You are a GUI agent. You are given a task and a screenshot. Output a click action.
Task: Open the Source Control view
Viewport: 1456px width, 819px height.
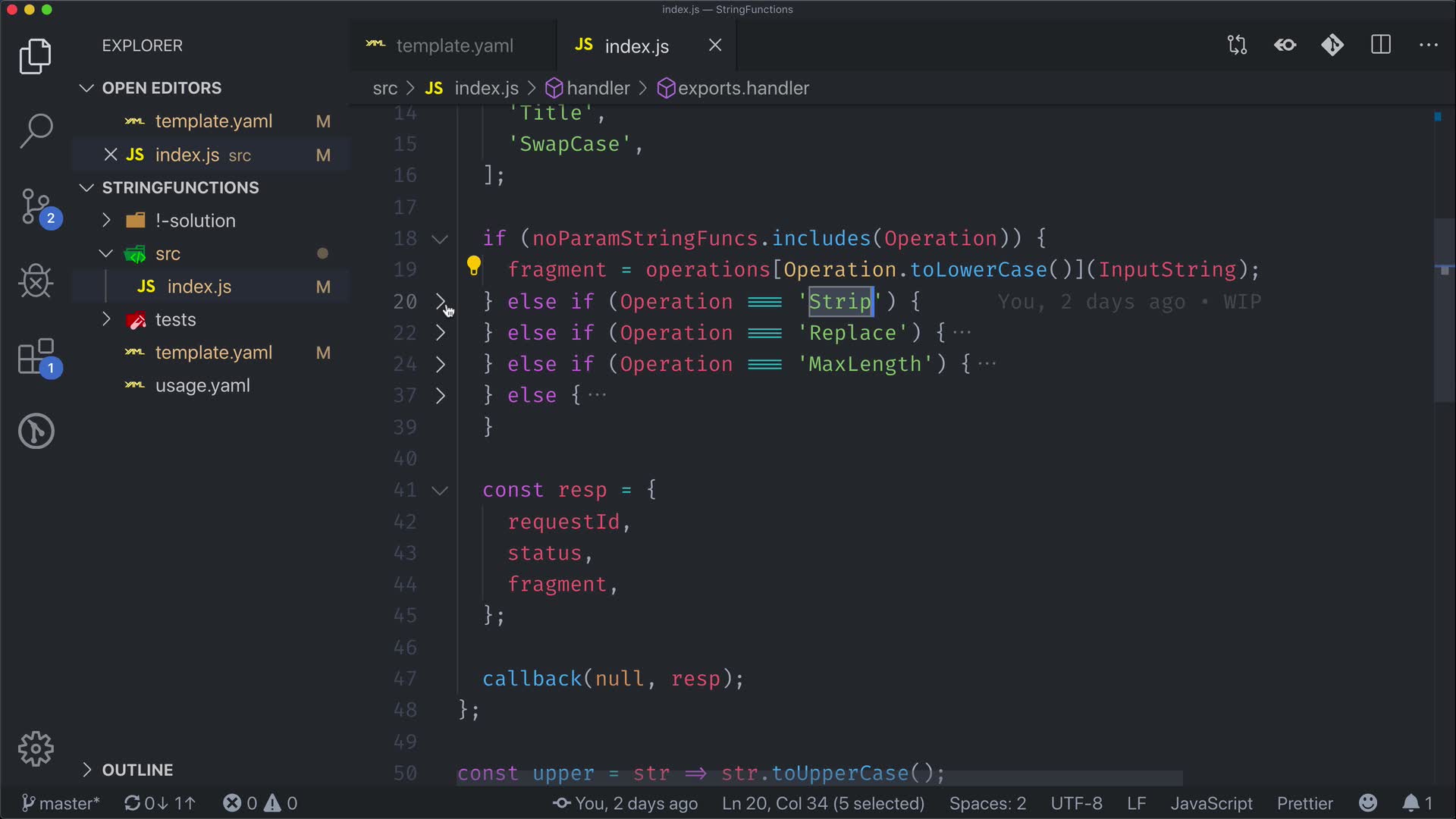36,206
